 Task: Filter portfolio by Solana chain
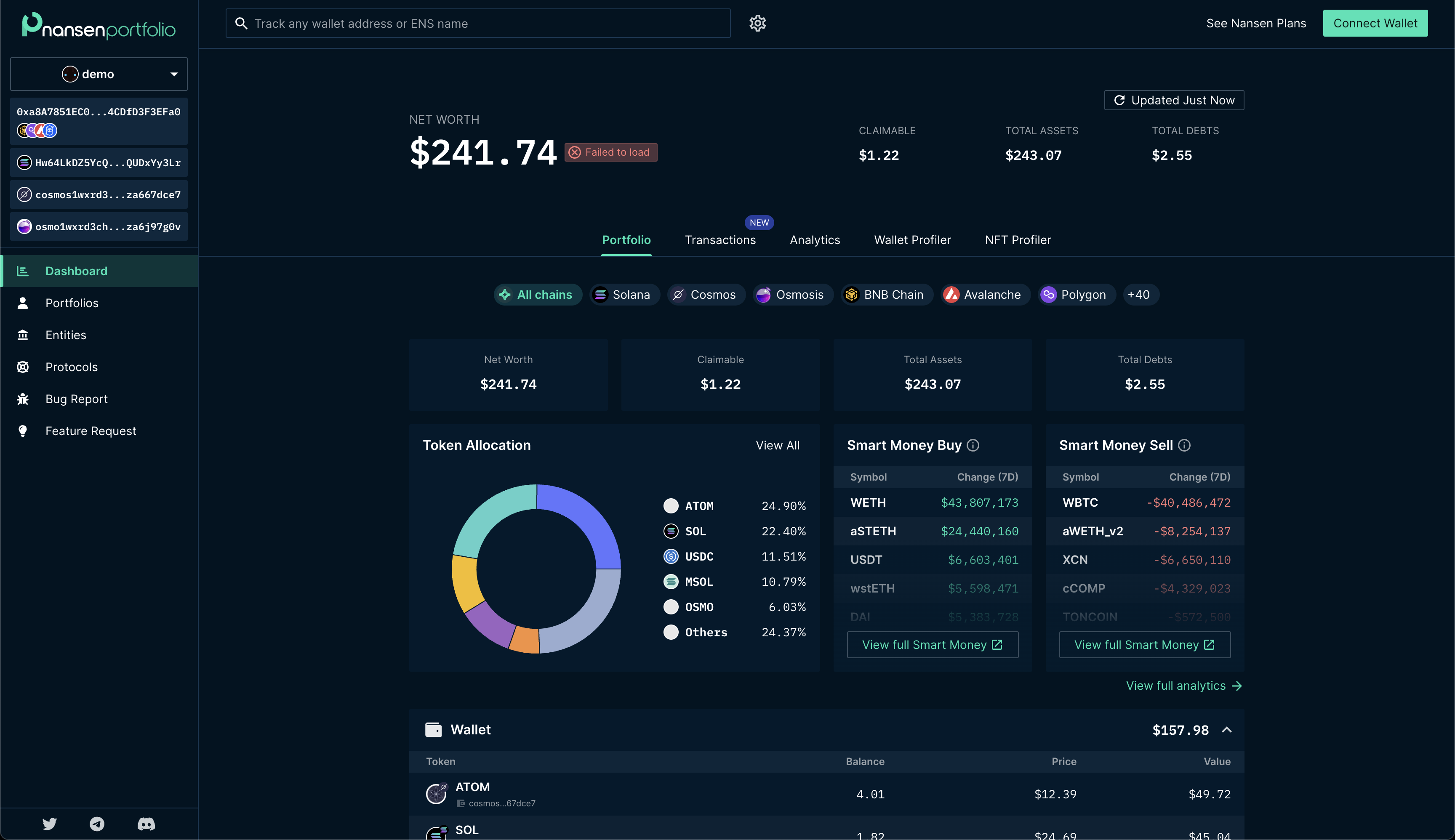(624, 294)
